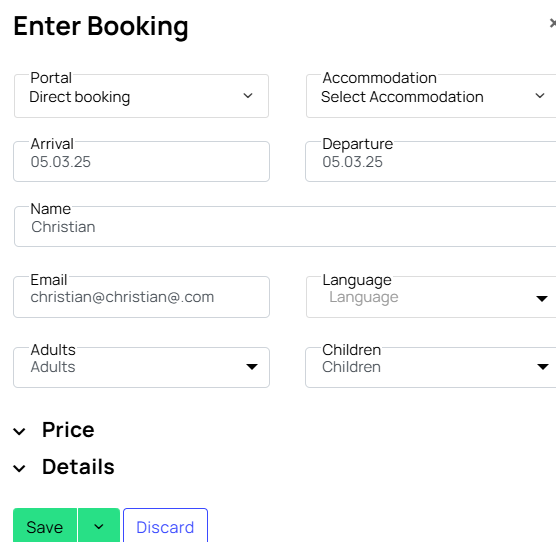Click the Adults dropdown triangle arrow
This screenshot has width=556, height=542.
[252, 367]
